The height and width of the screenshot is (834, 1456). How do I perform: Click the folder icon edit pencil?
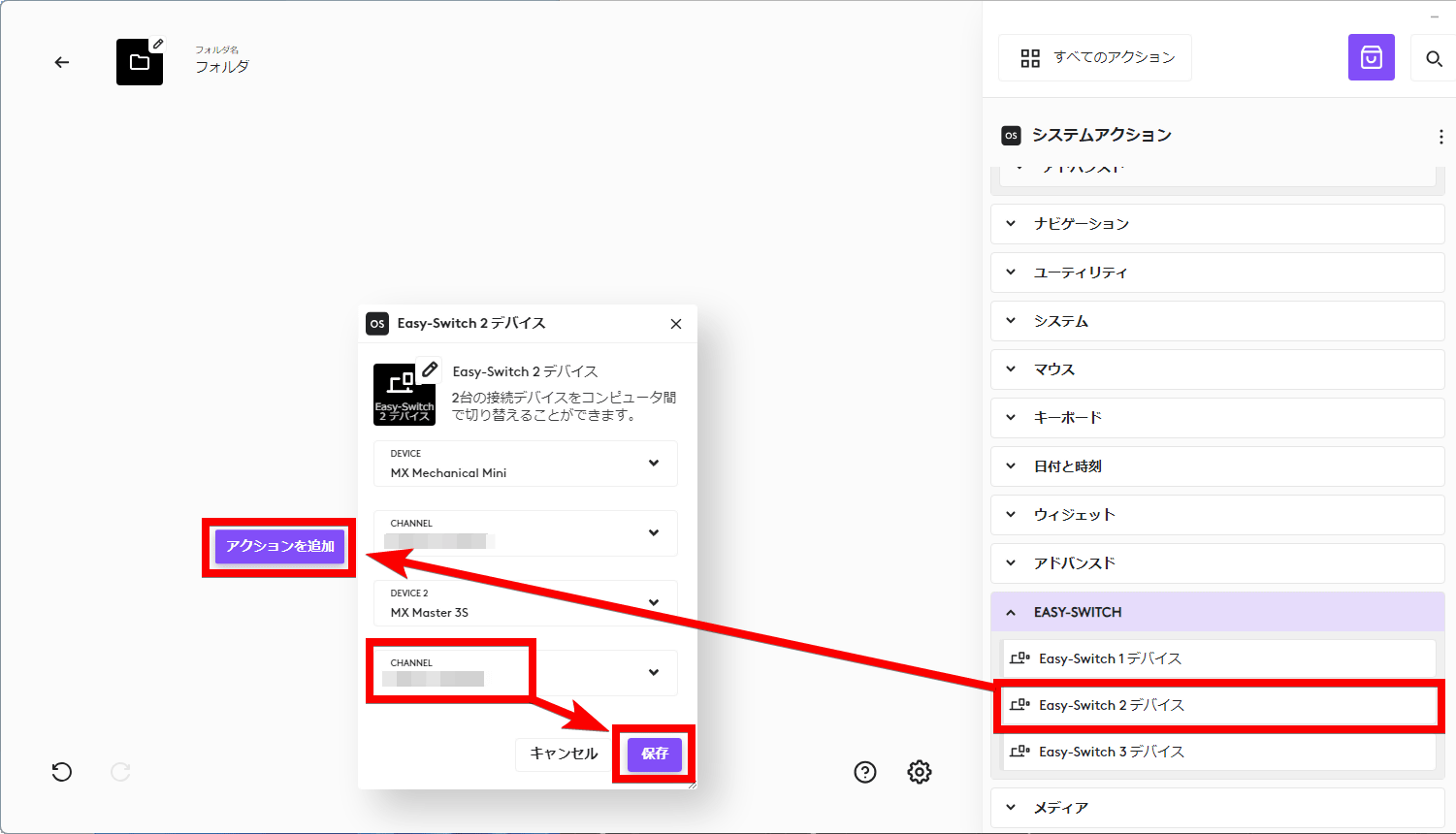click(x=158, y=44)
